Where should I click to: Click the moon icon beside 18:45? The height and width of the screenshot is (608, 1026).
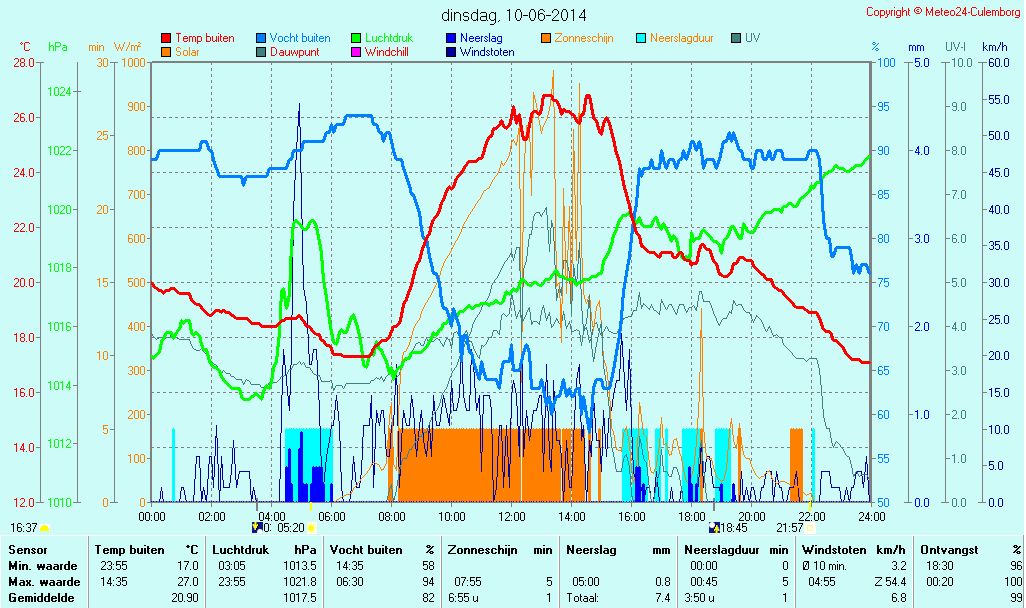(x=714, y=527)
